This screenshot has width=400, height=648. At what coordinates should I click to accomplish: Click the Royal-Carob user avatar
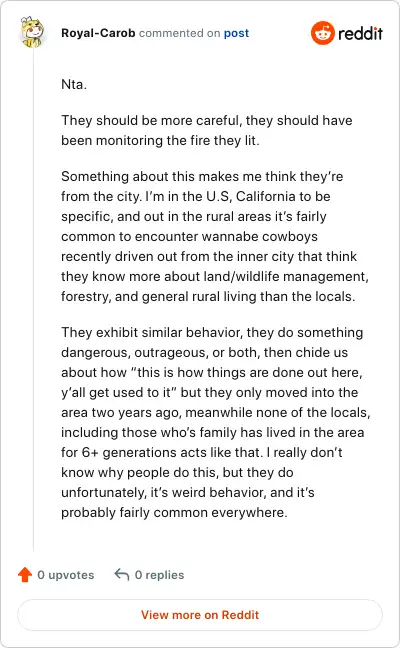[x=32, y=32]
